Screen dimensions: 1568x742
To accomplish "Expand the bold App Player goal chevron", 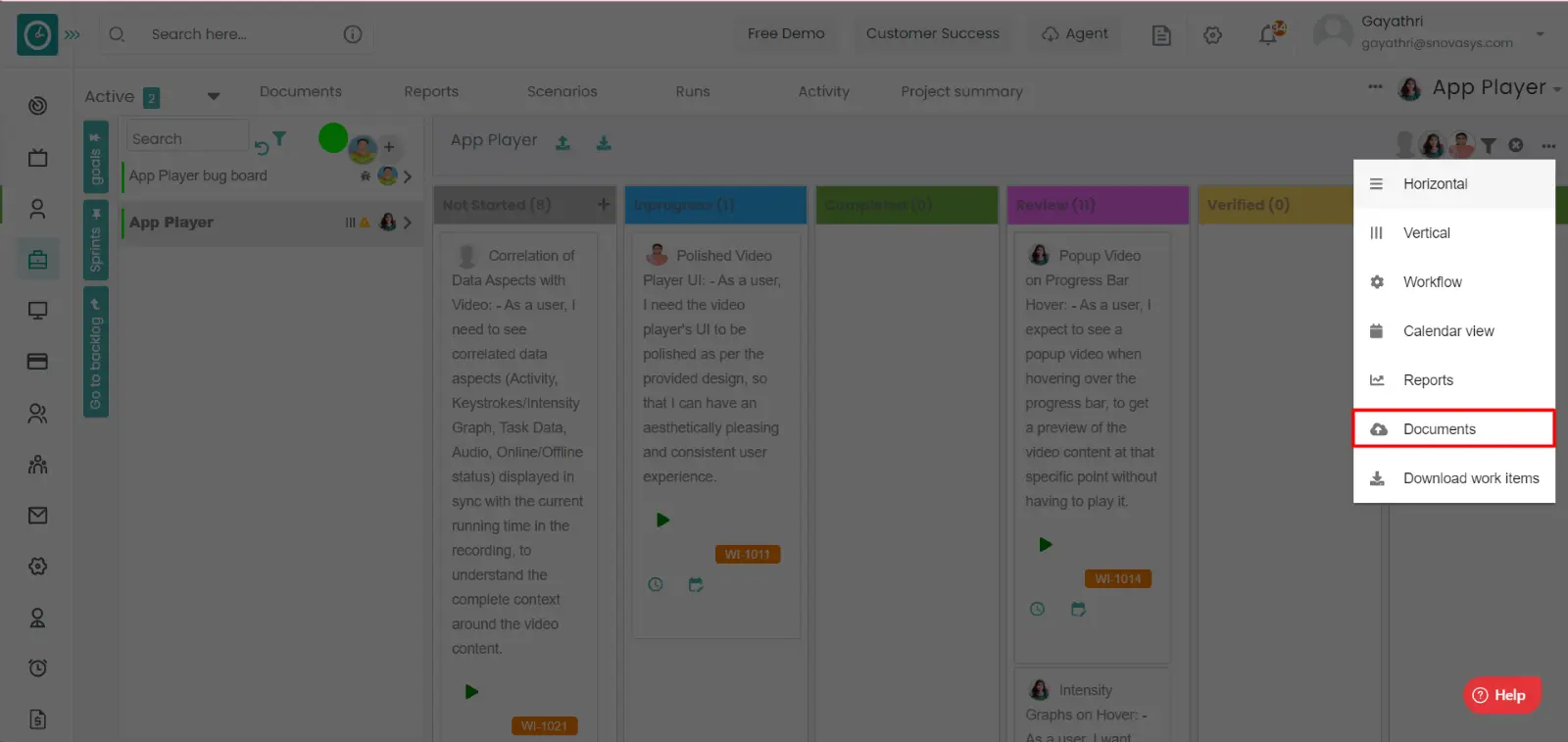I will [408, 223].
